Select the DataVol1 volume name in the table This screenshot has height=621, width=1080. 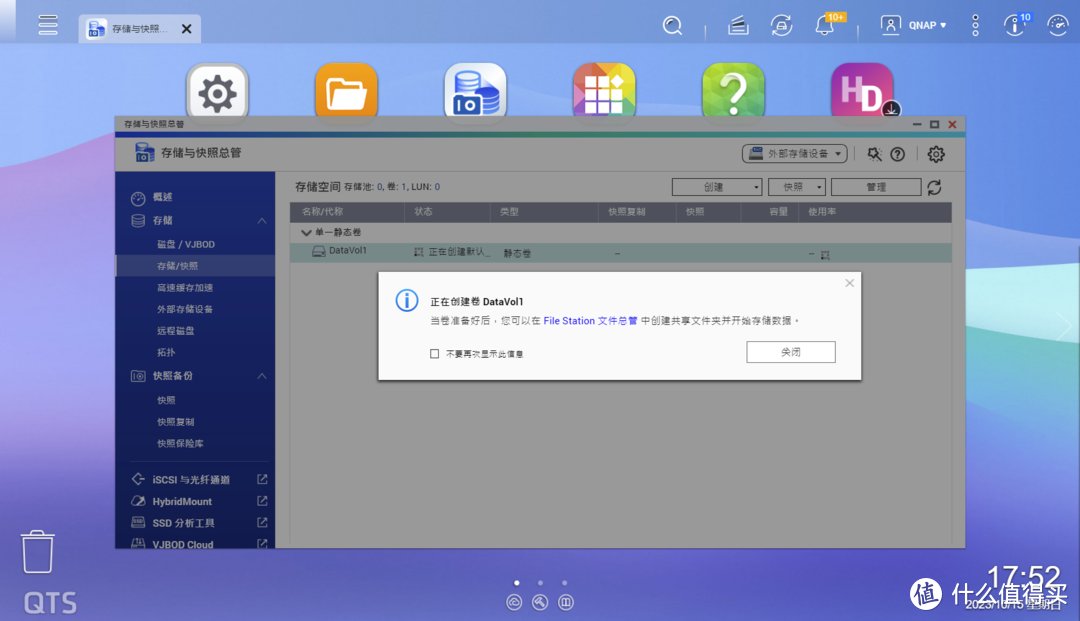[x=348, y=251]
